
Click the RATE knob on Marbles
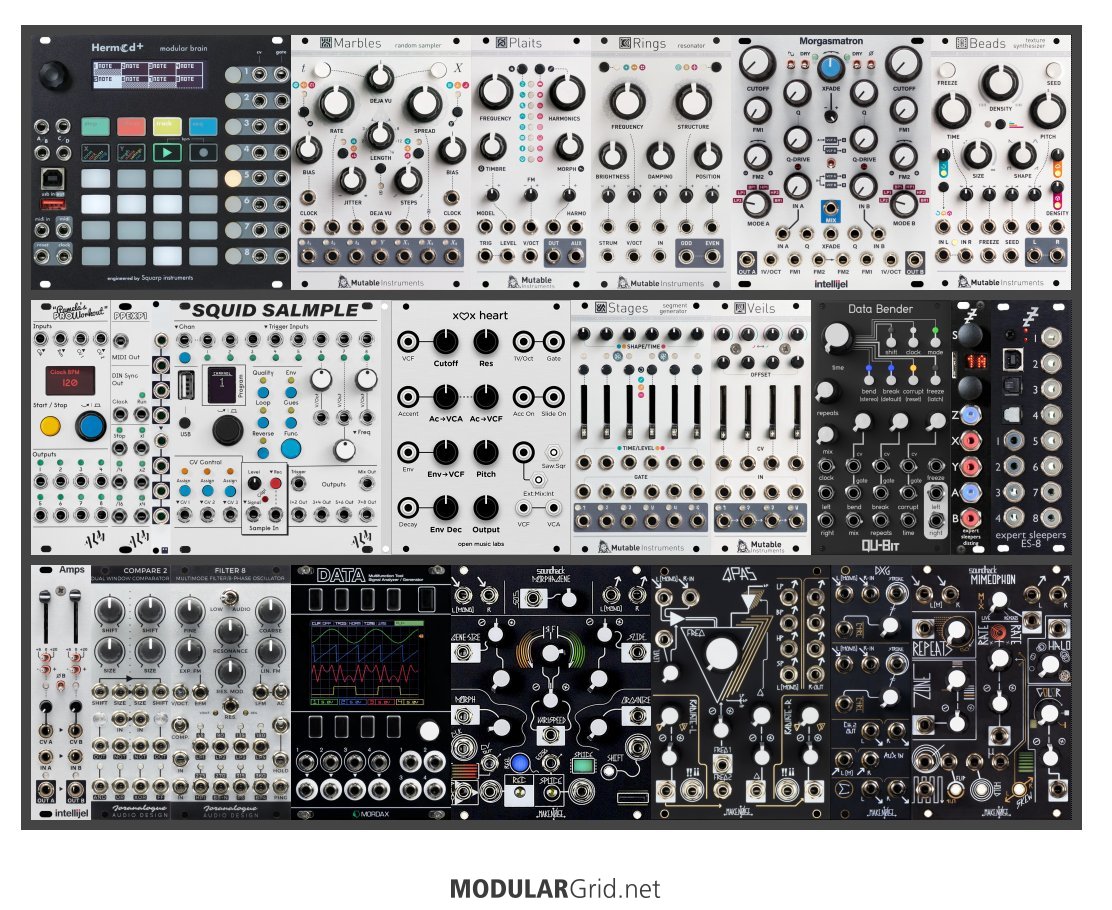click(335, 104)
